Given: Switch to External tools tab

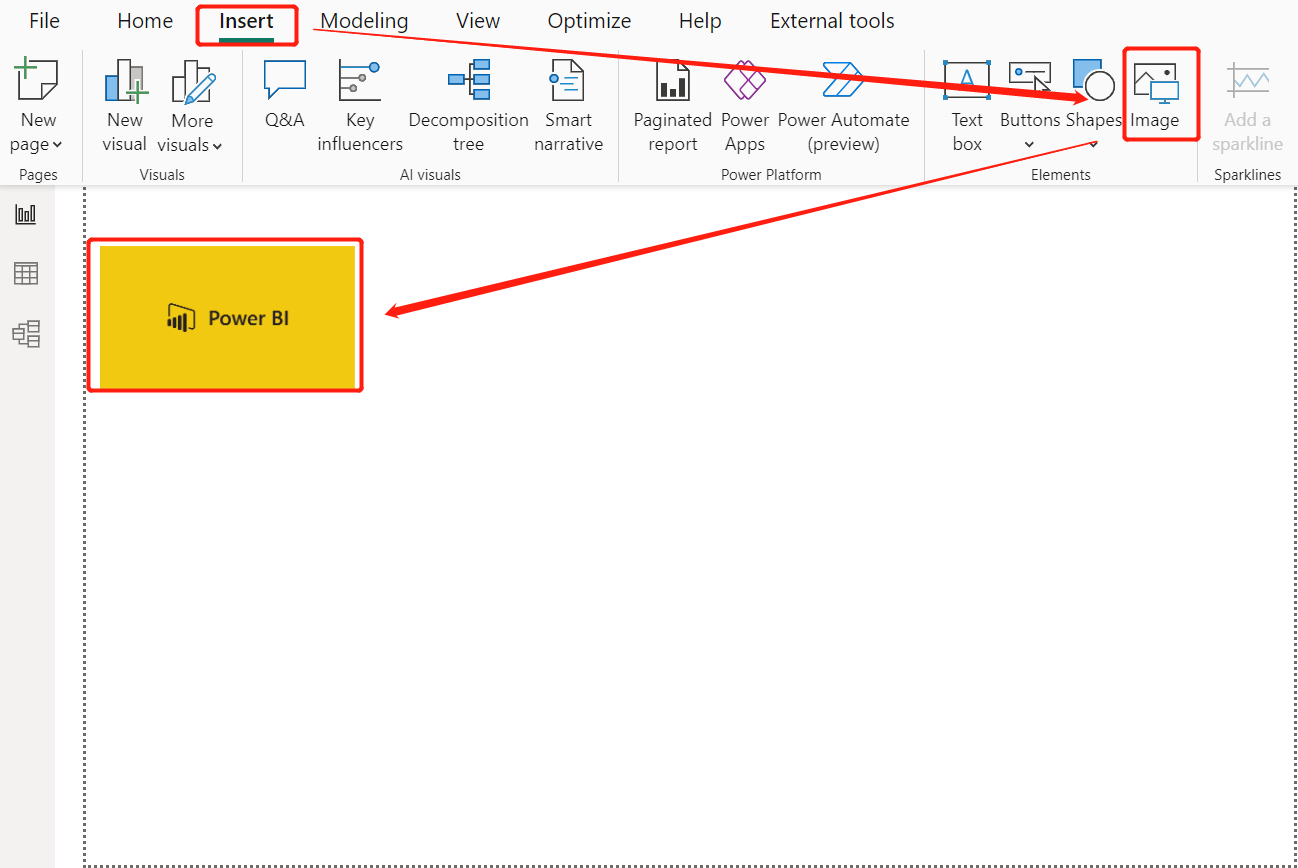Looking at the screenshot, I should (x=832, y=21).
